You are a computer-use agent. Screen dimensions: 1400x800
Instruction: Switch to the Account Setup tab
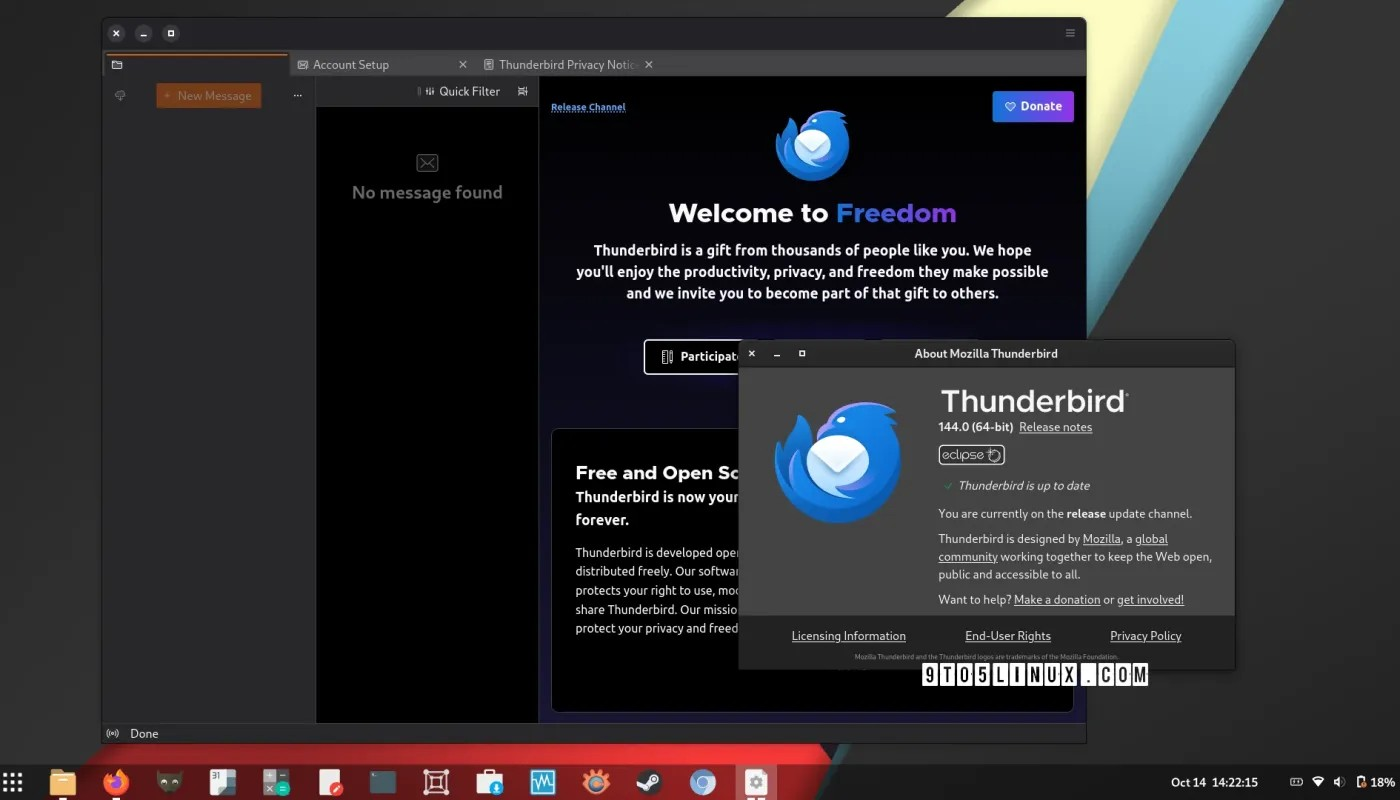tap(351, 64)
